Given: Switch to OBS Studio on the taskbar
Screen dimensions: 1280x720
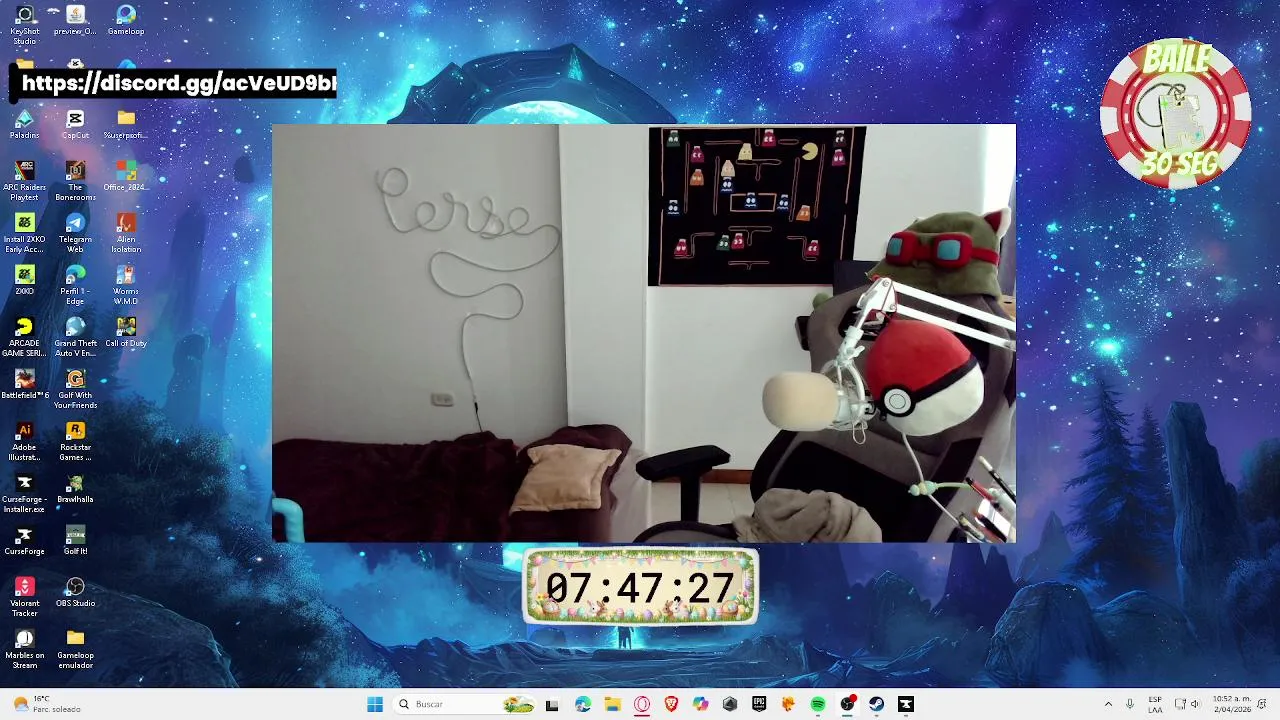Looking at the screenshot, I should [x=847, y=704].
